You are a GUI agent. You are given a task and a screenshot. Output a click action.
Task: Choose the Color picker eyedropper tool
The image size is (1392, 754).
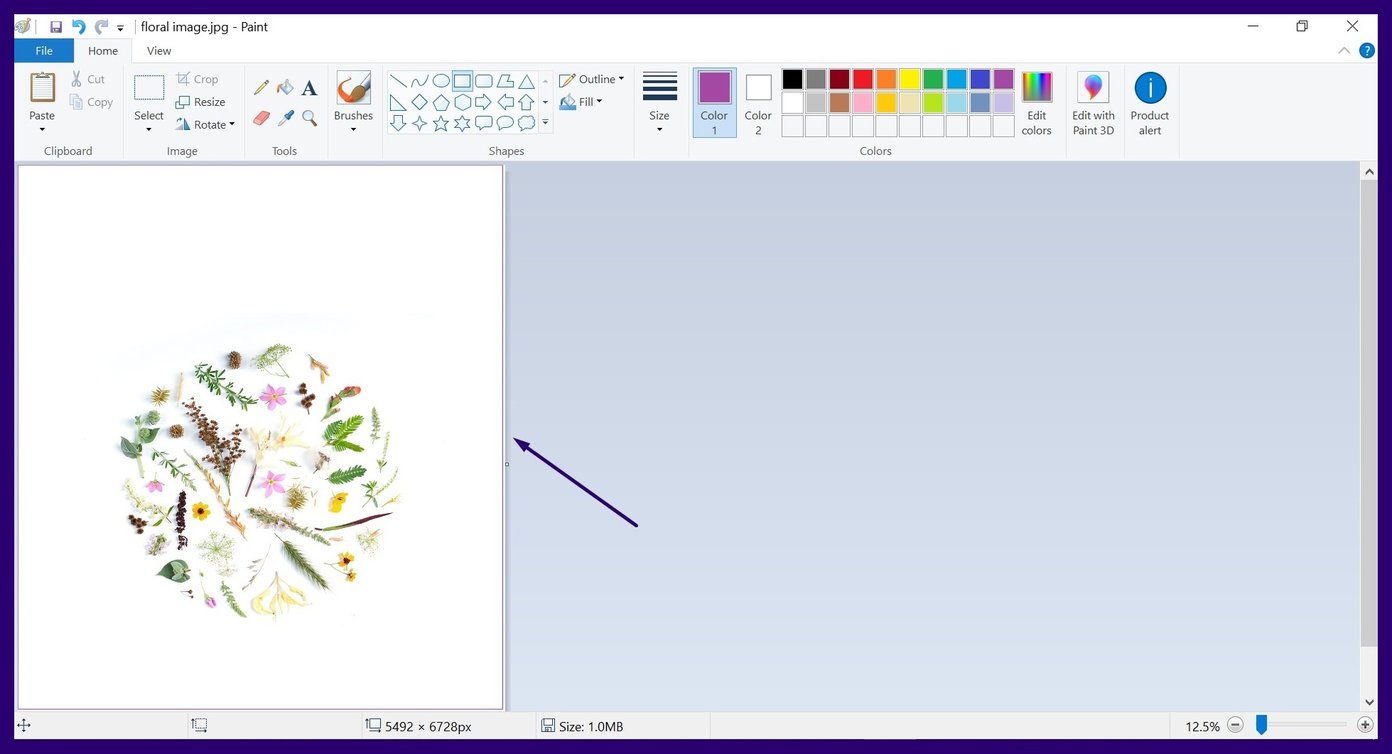(x=285, y=117)
